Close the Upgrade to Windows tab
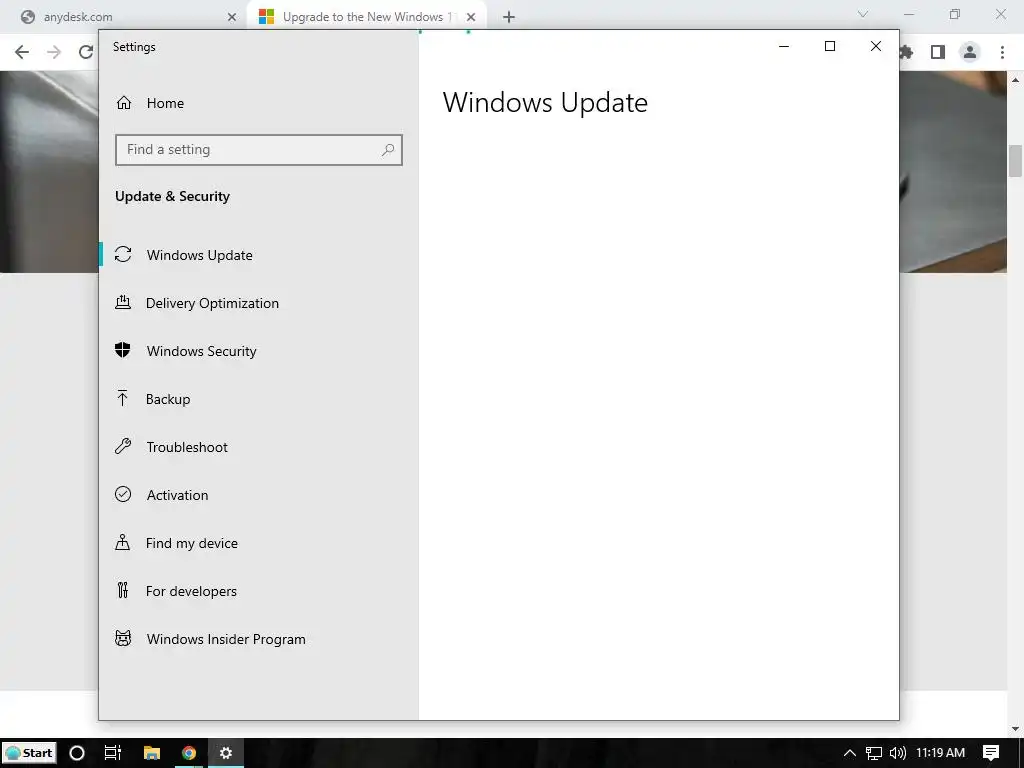Image resolution: width=1024 pixels, height=768 pixels. 471,17
